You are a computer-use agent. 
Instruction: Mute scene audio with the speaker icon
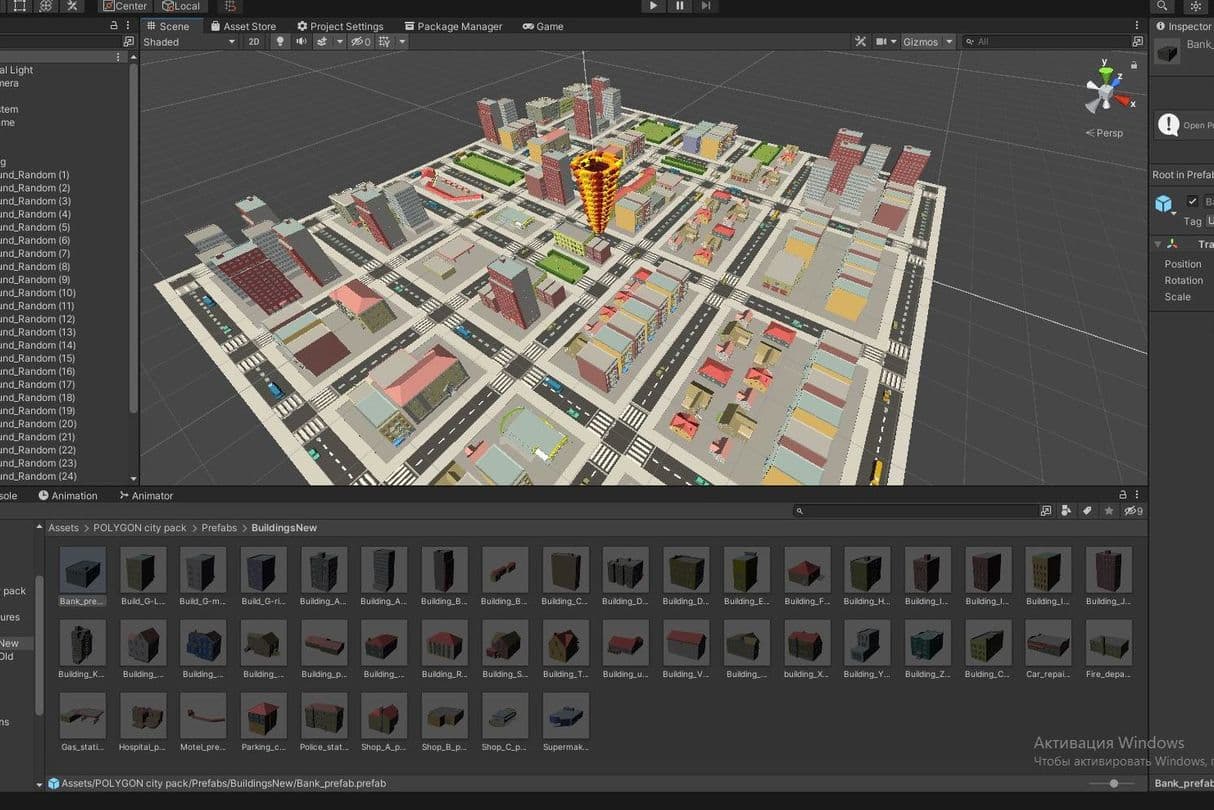tap(301, 42)
